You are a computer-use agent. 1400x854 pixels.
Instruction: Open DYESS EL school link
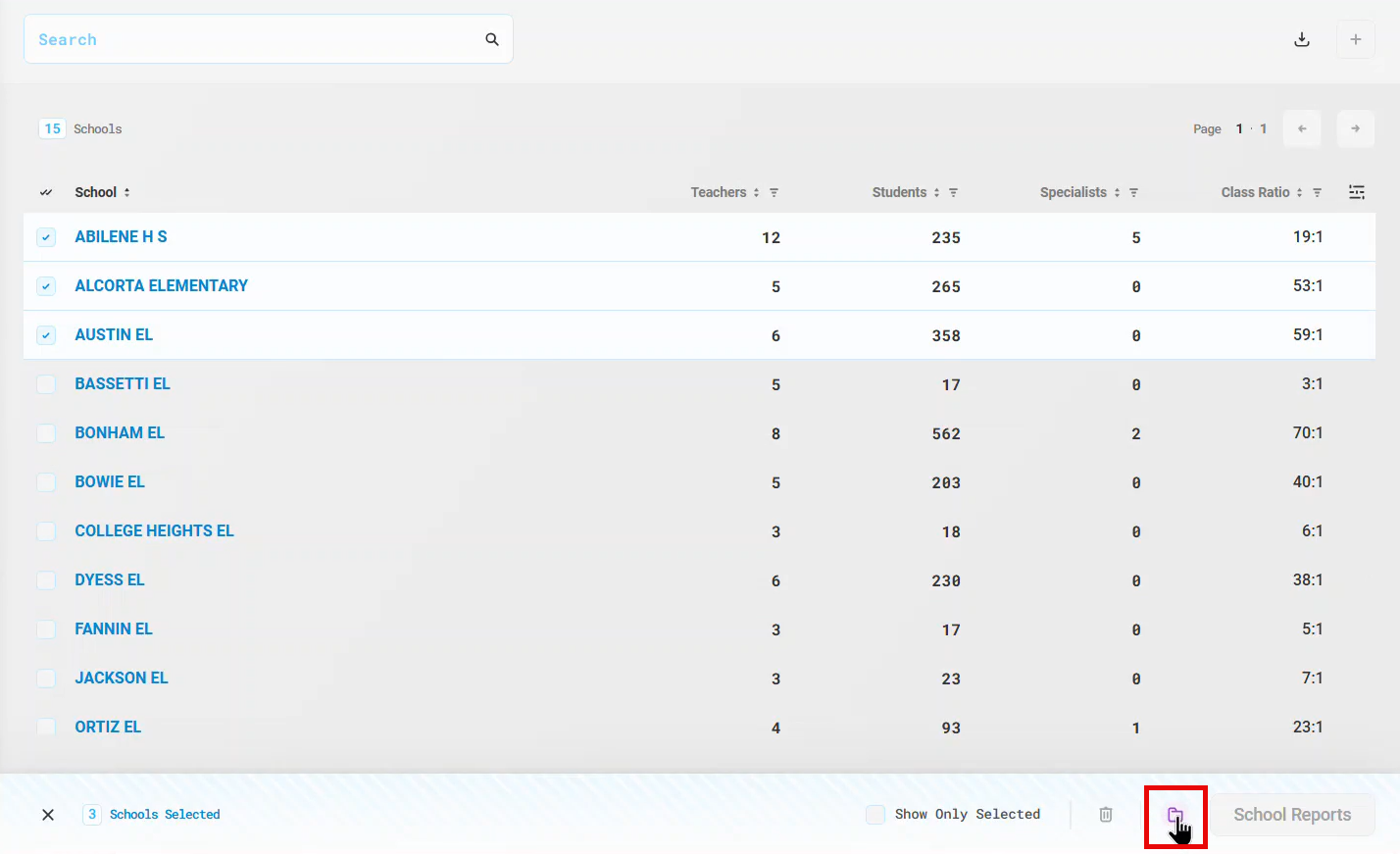point(110,579)
